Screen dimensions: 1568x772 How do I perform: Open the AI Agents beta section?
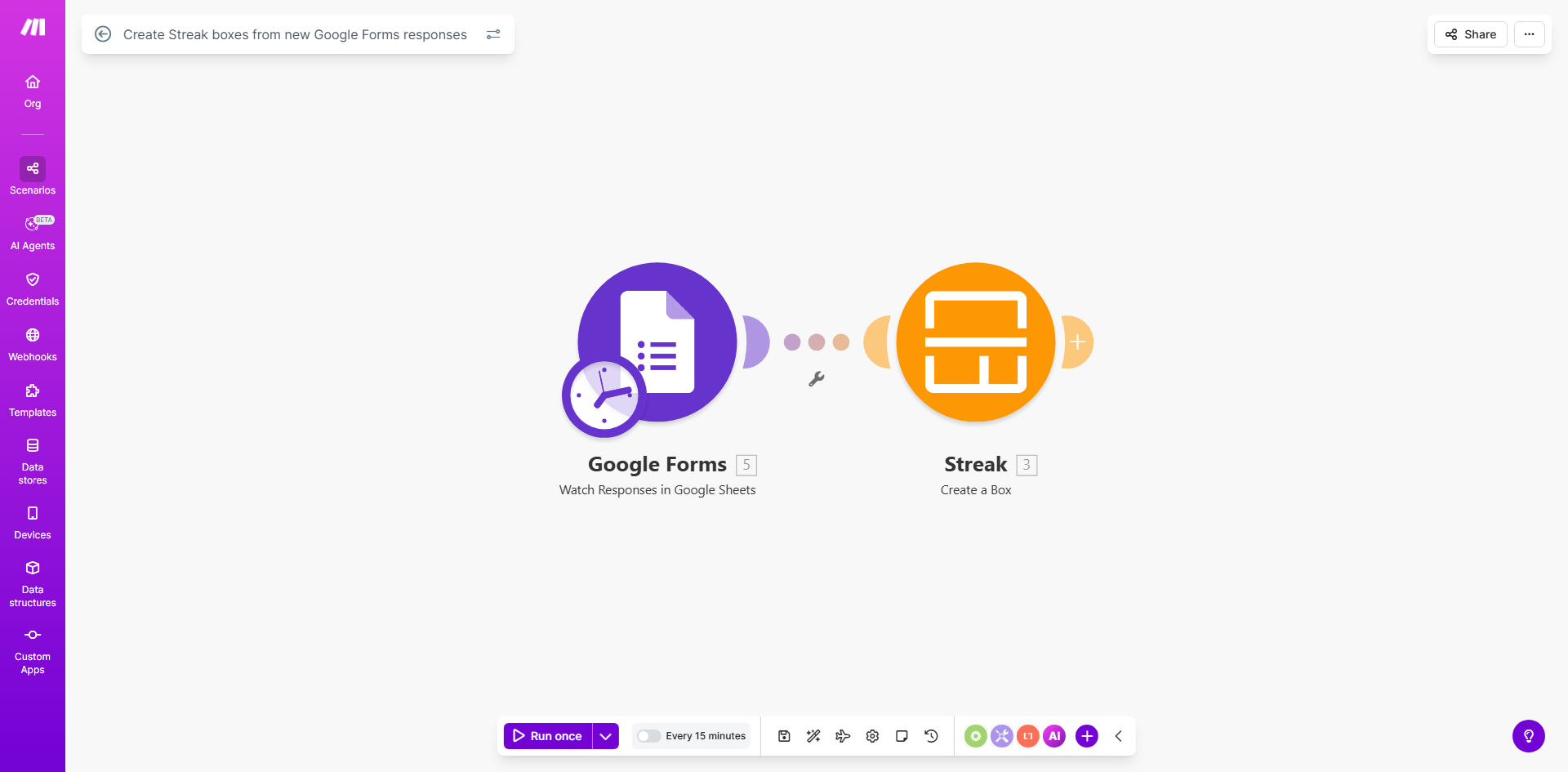coord(33,233)
